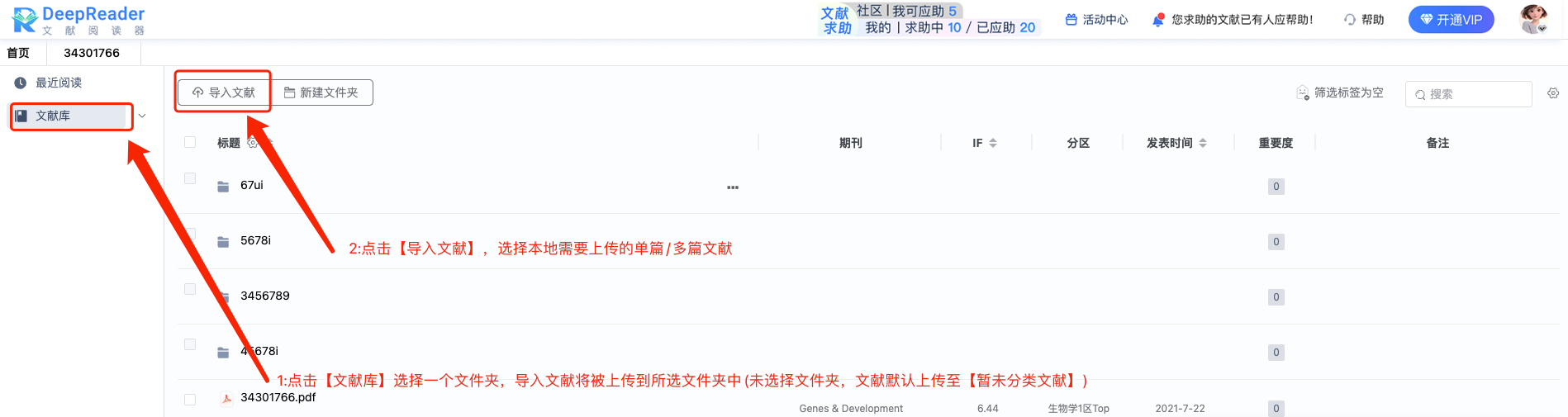Open the 活动中心 activity center

(x=1096, y=20)
